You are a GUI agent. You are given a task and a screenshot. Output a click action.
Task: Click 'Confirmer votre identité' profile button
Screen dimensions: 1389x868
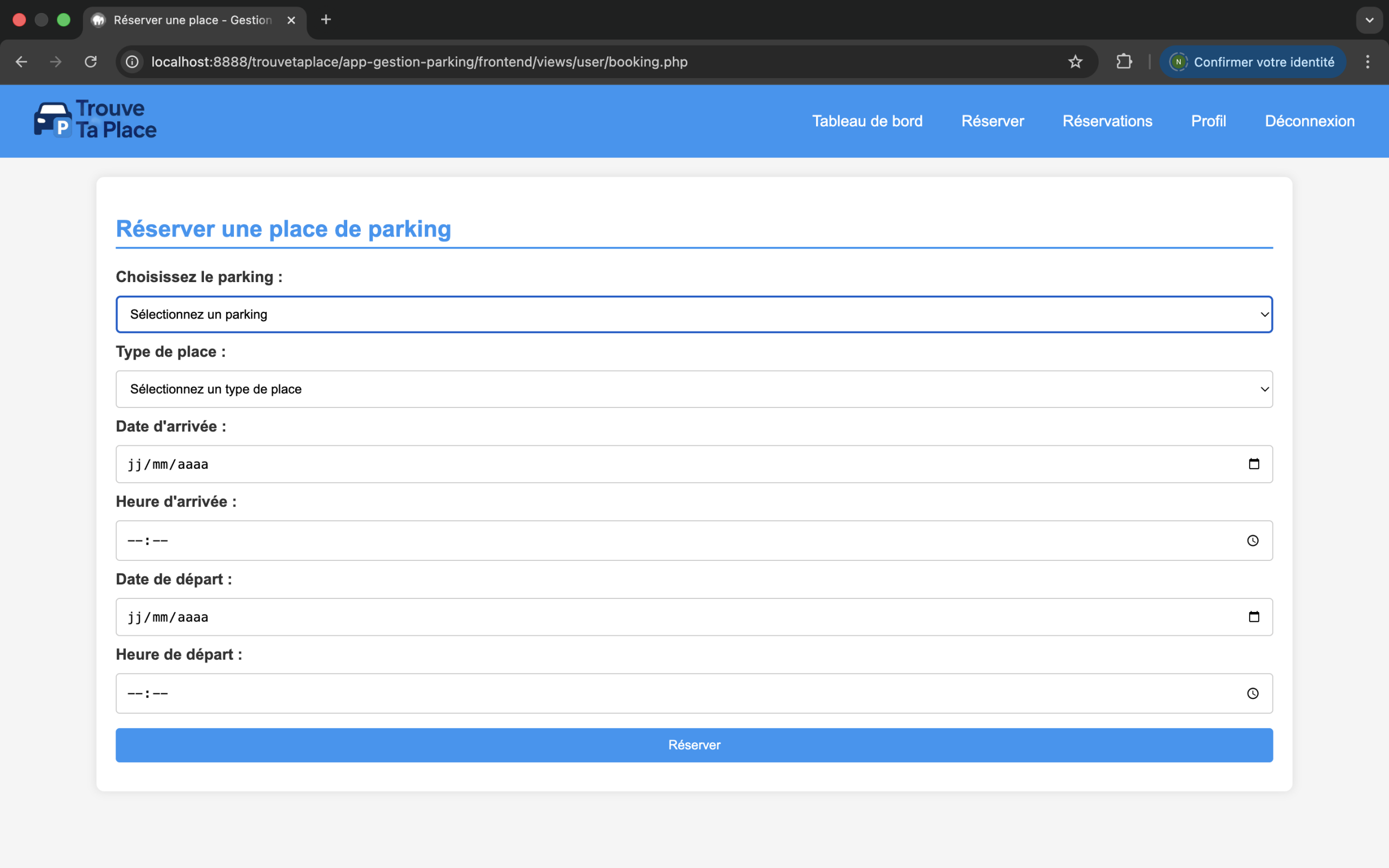[x=1252, y=62]
